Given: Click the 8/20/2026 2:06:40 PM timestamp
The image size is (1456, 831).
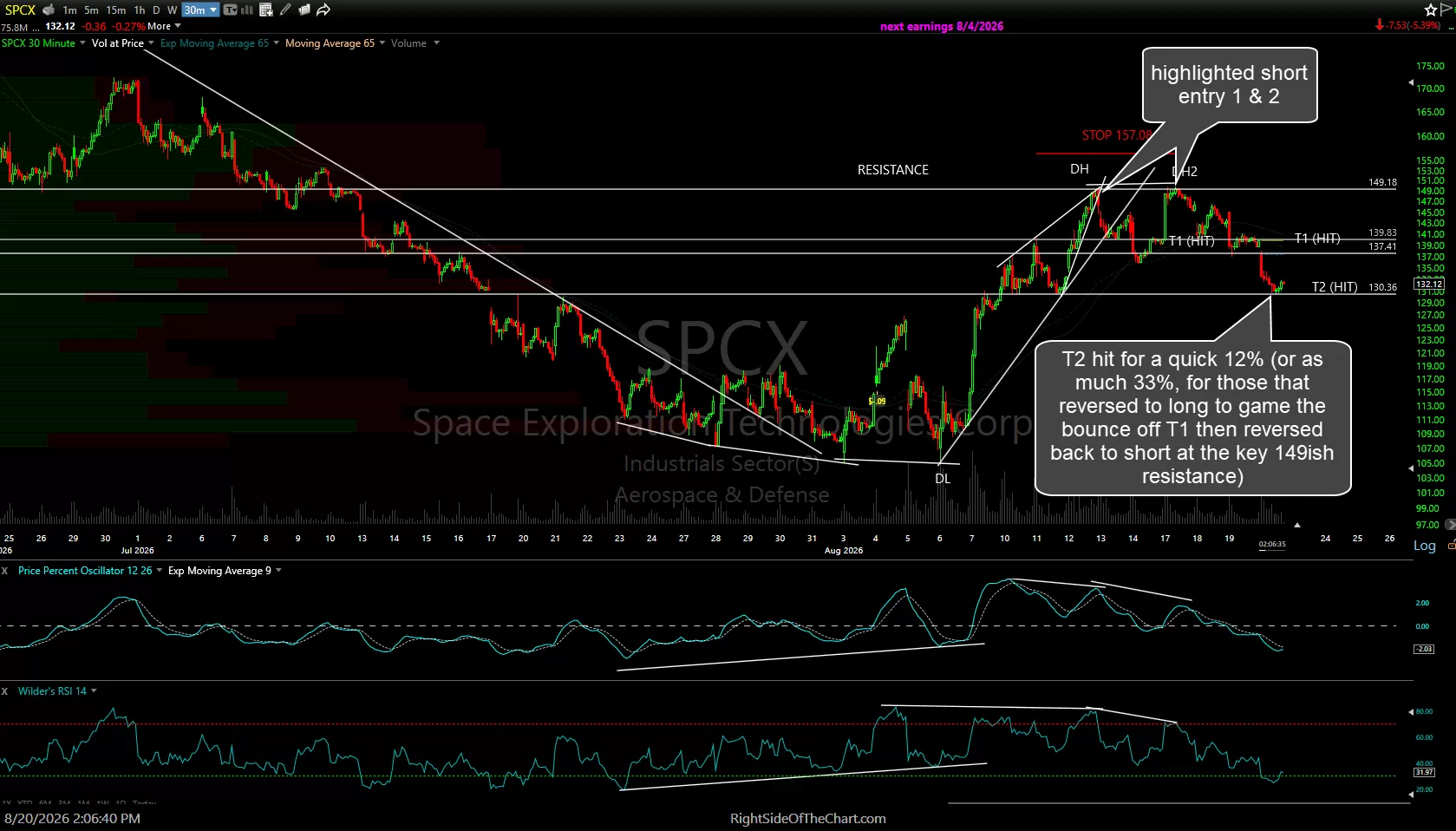Looking at the screenshot, I should 73,819.
